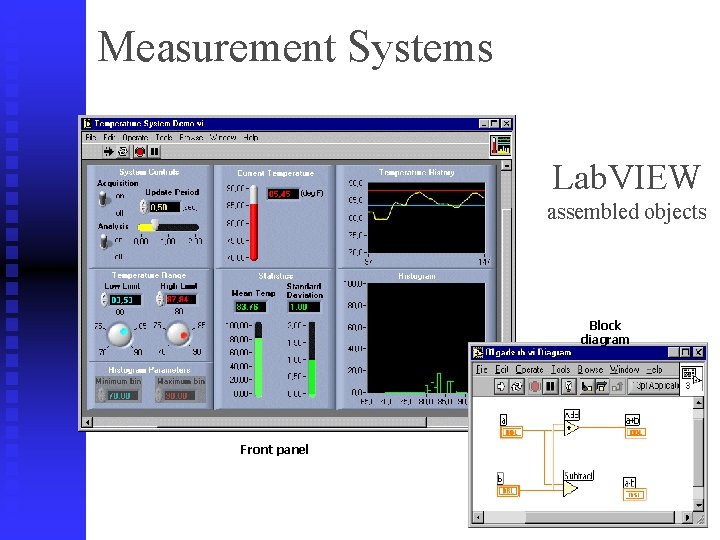Toggle the Analysis on/off switch
This screenshot has height=540, width=720.
coord(105,241)
